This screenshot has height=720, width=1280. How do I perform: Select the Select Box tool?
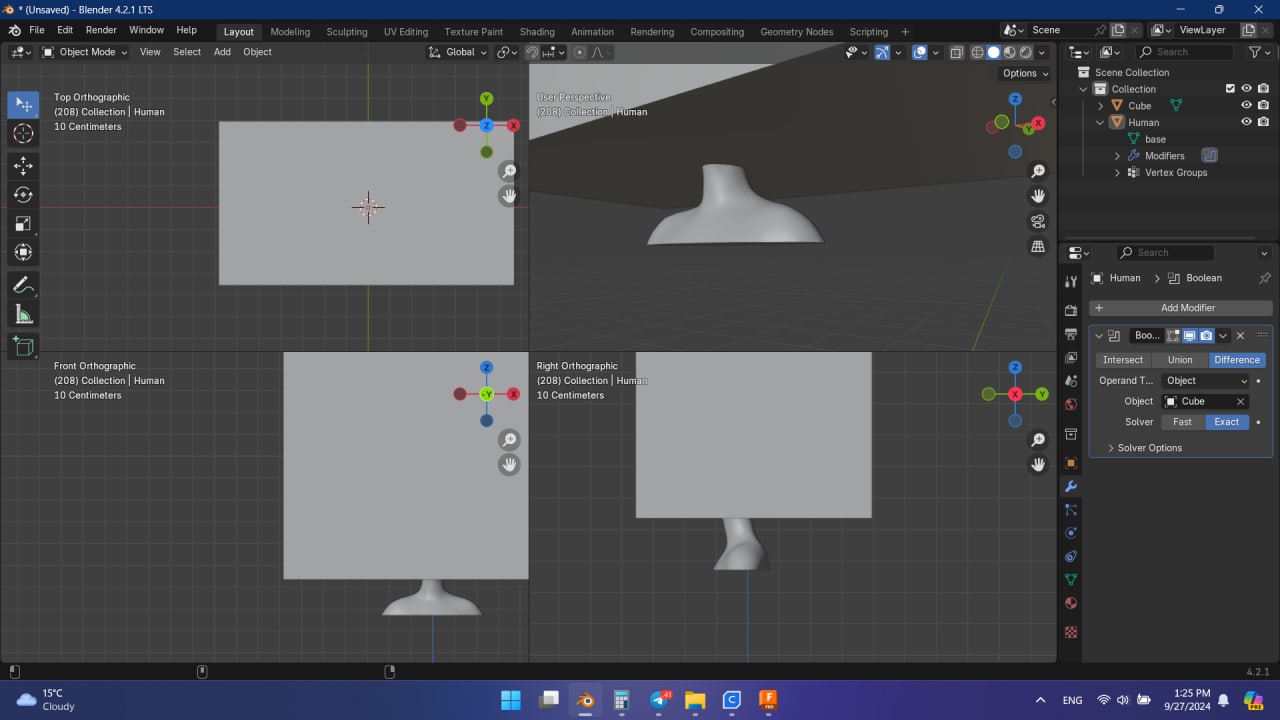23,105
